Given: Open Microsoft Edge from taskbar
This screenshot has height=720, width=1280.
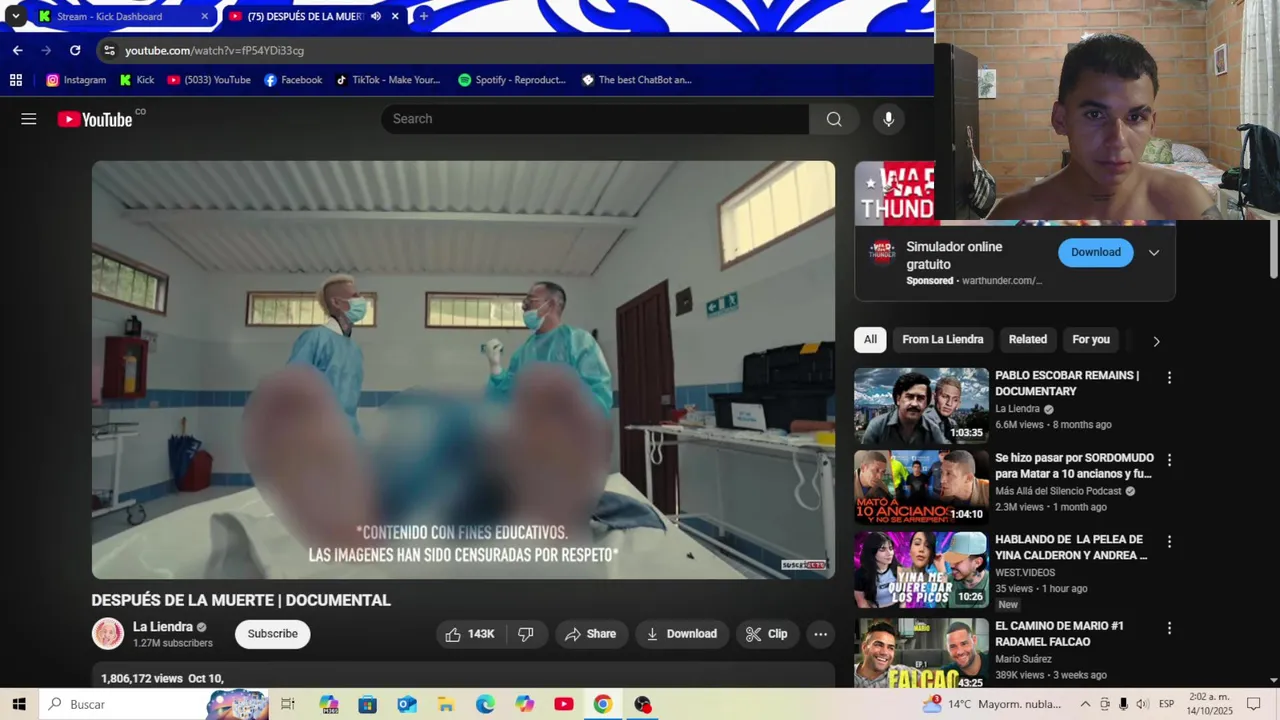Looking at the screenshot, I should coord(485,704).
